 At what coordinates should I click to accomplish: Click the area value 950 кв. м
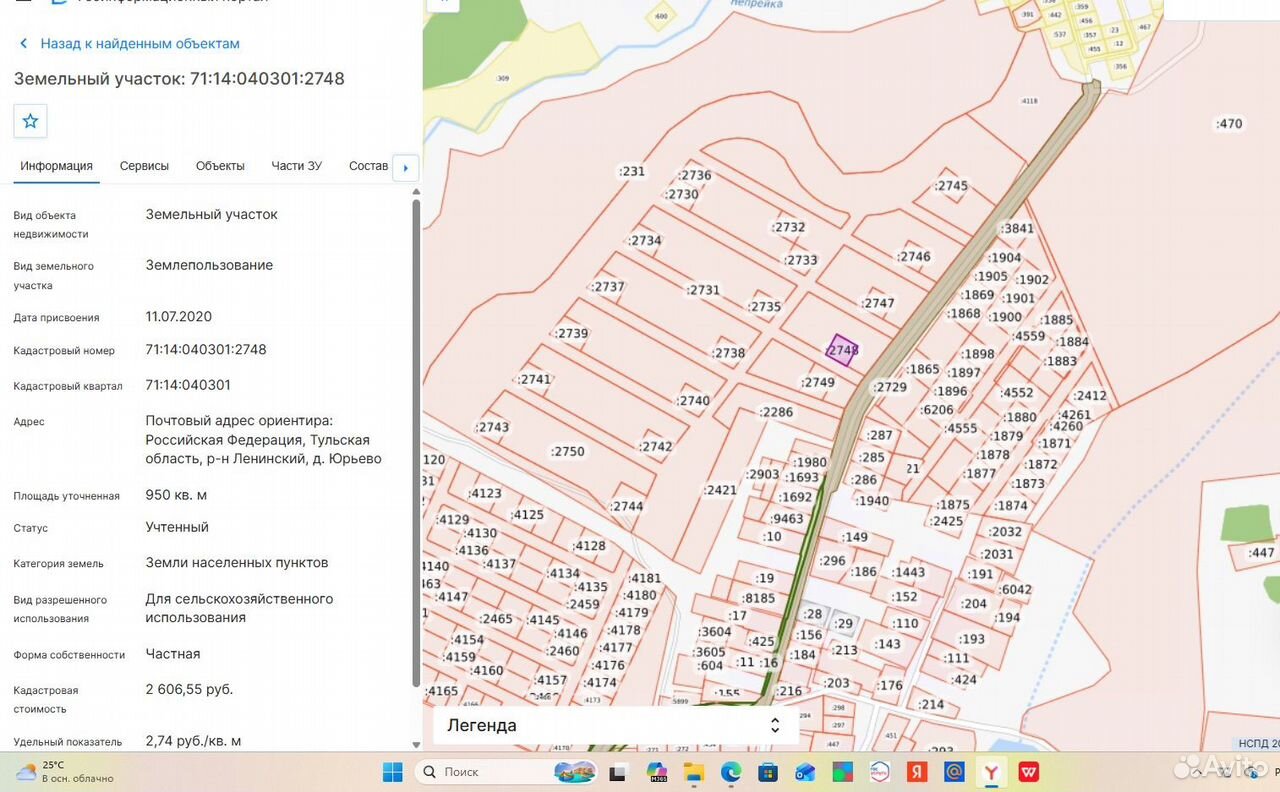(x=176, y=495)
